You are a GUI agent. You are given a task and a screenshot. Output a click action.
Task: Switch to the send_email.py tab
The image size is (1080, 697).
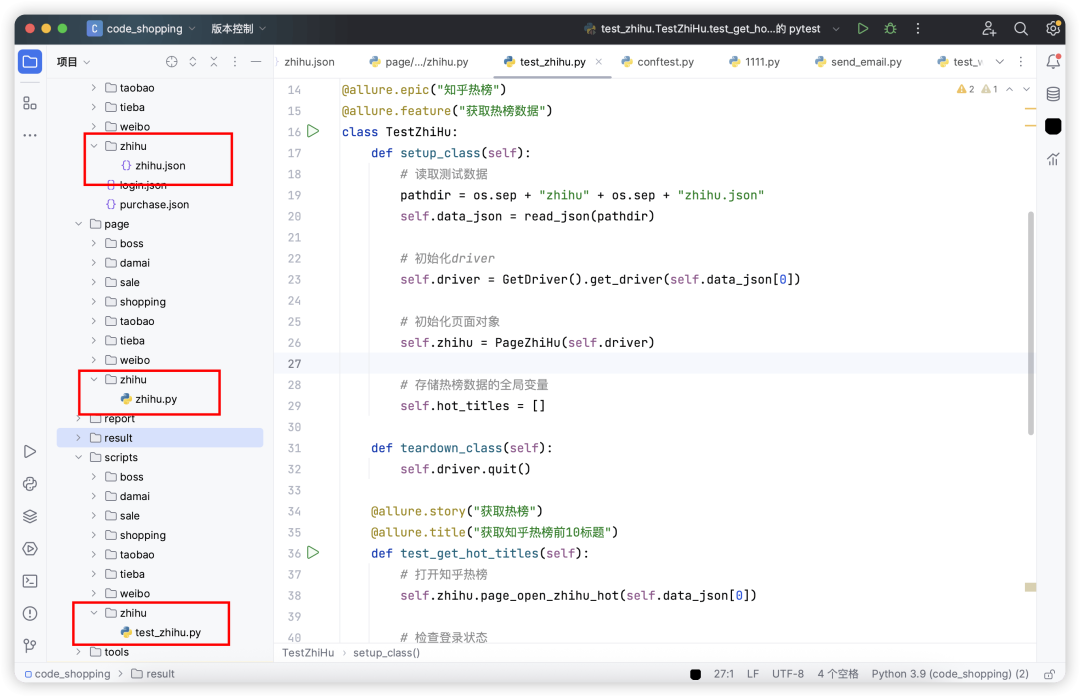click(x=858, y=62)
